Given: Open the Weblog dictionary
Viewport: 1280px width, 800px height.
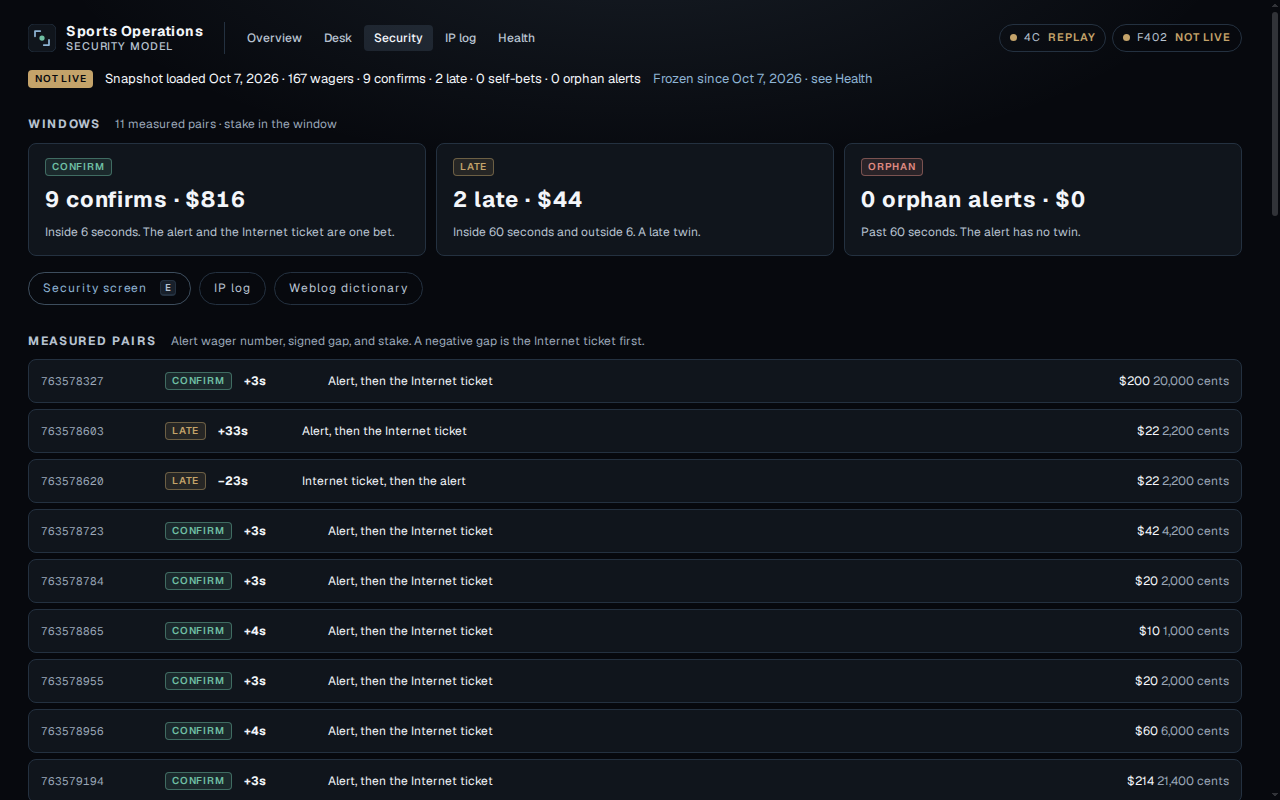Looking at the screenshot, I should click(348, 288).
